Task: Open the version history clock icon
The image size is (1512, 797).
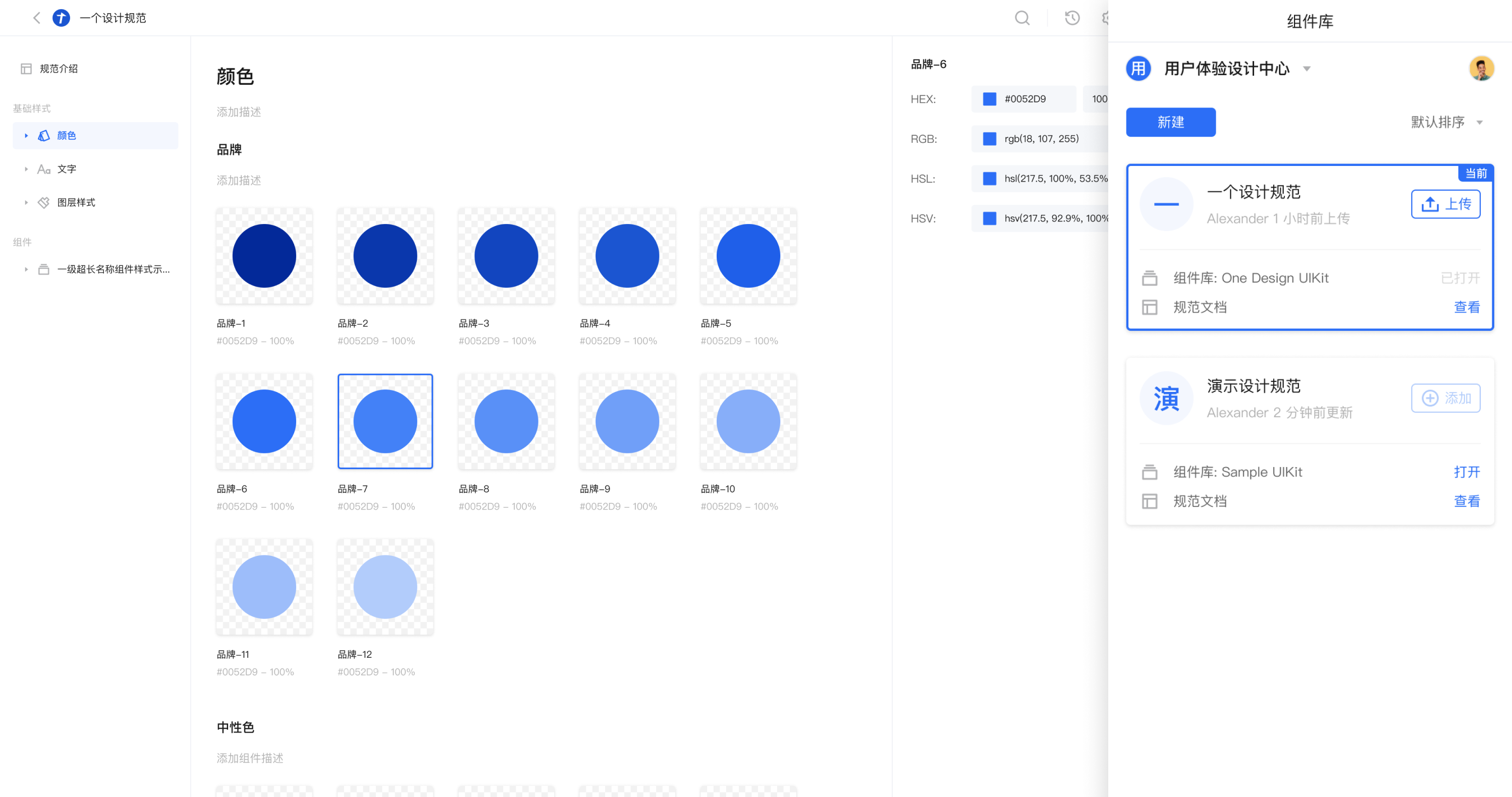Action: (1072, 18)
